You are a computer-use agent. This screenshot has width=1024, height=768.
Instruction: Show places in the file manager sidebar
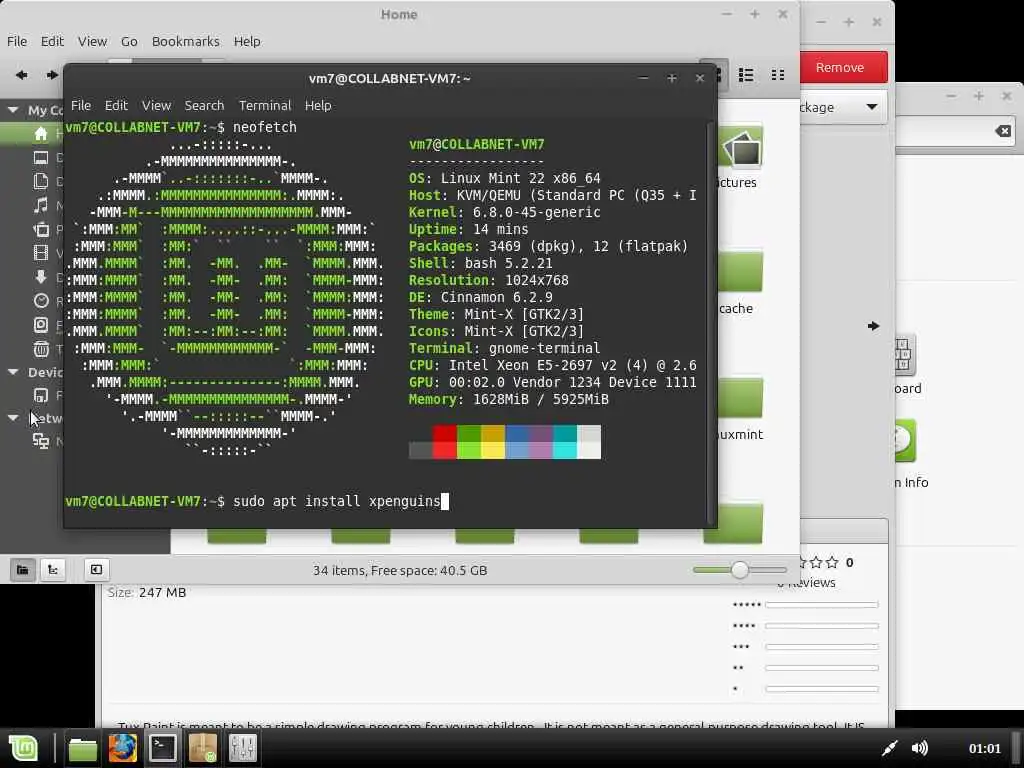(x=22, y=569)
